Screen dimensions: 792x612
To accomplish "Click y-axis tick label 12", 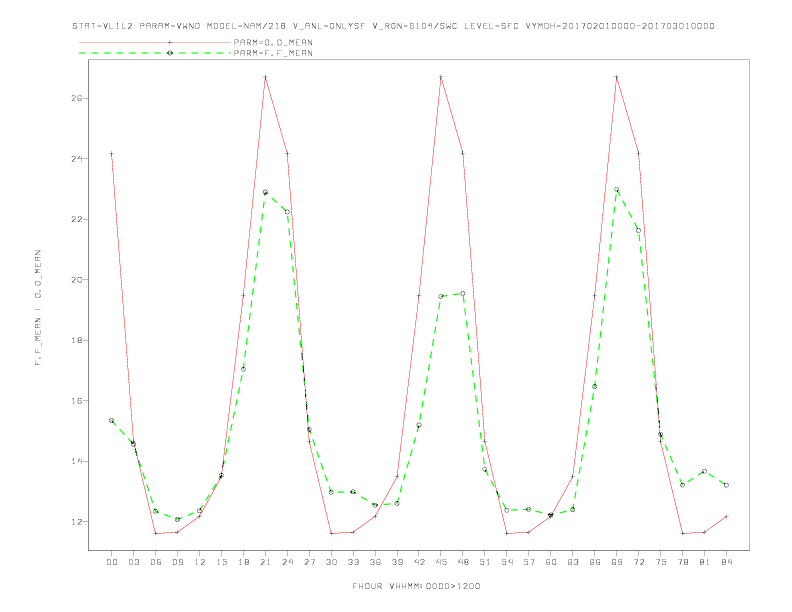I will click(77, 522).
